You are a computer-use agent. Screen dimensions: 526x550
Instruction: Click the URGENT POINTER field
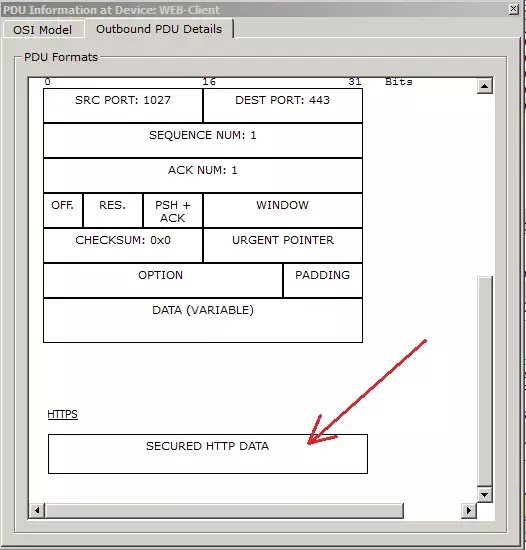pyautogui.click(x=283, y=245)
